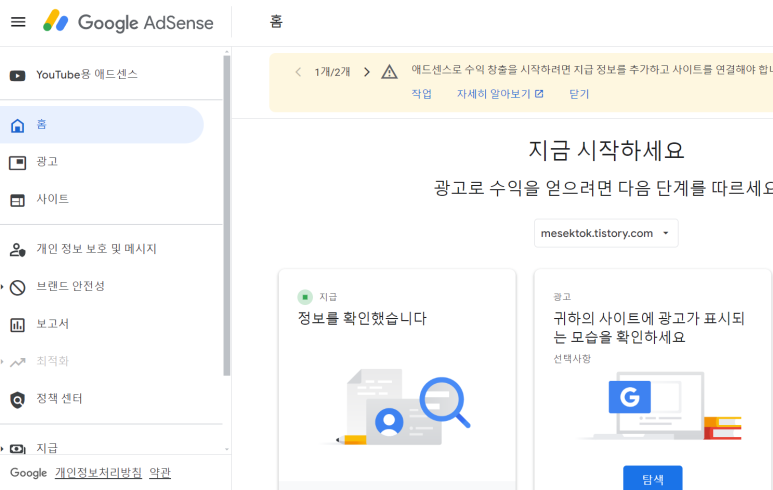Click the 광고 ads icon
This screenshot has height=490, width=773.
pyautogui.click(x=18, y=162)
